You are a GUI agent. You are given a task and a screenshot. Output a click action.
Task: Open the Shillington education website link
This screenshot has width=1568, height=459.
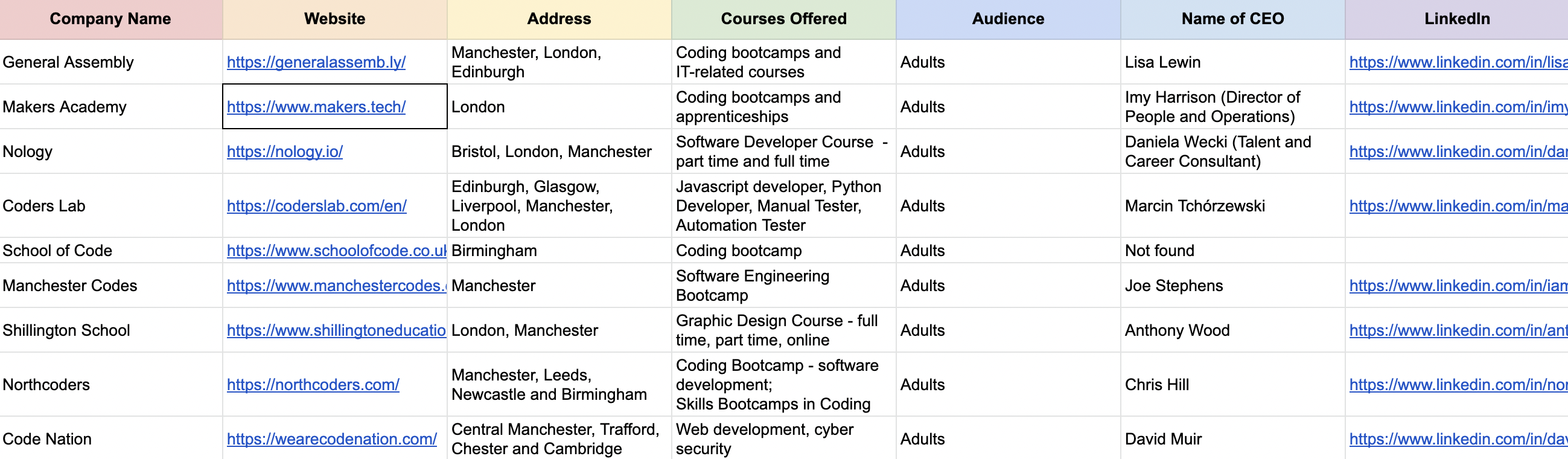point(336,330)
